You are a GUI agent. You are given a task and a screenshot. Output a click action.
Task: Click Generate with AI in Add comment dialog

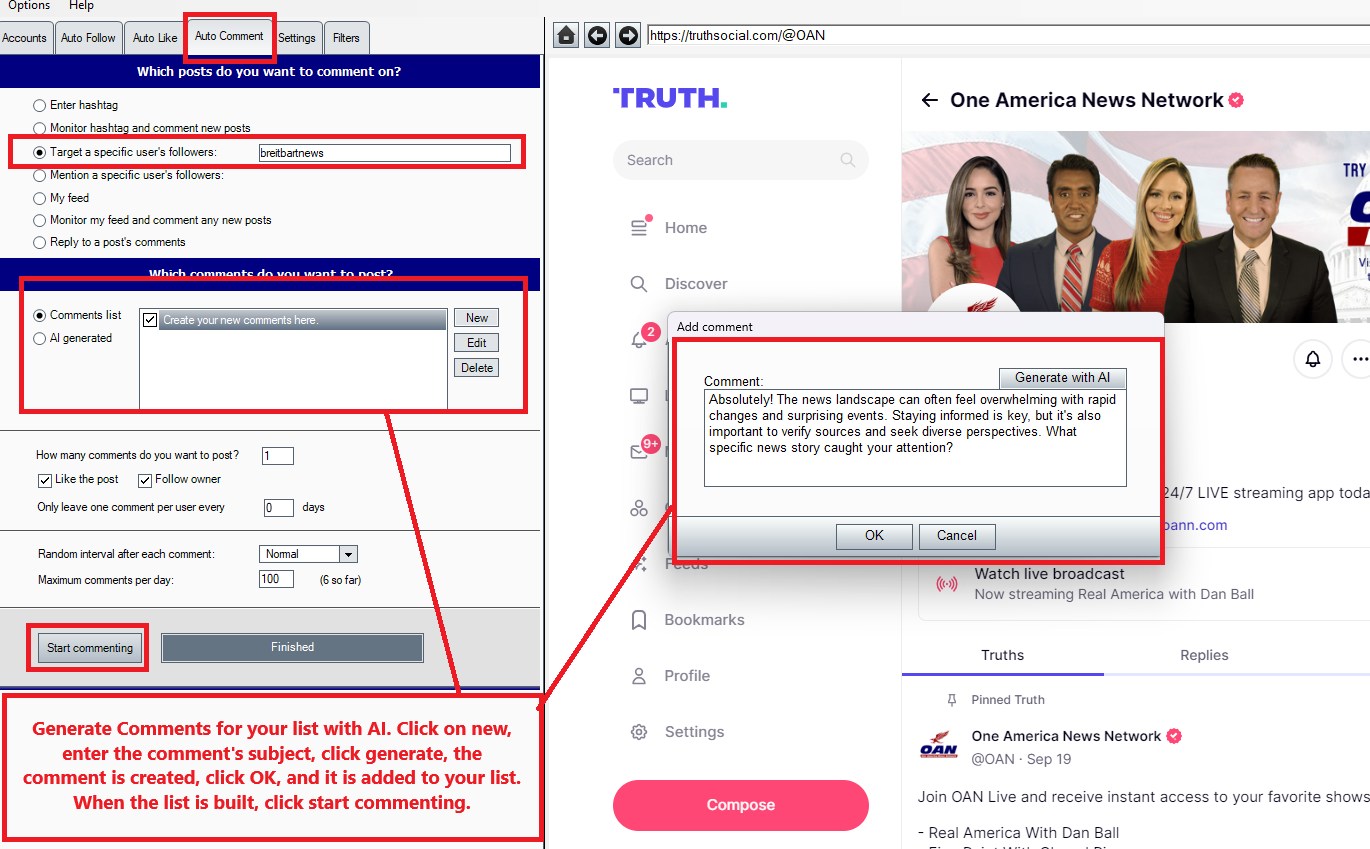(x=1062, y=378)
